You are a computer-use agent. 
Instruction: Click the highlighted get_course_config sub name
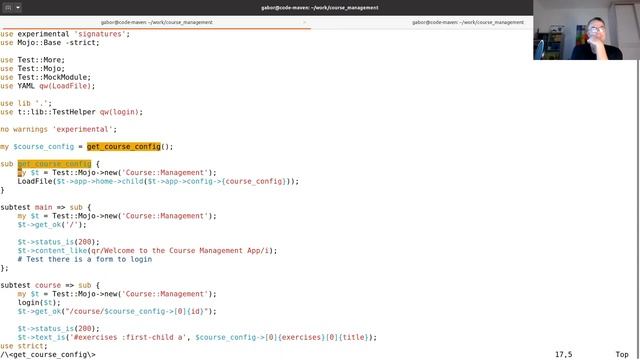coord(54,164)
